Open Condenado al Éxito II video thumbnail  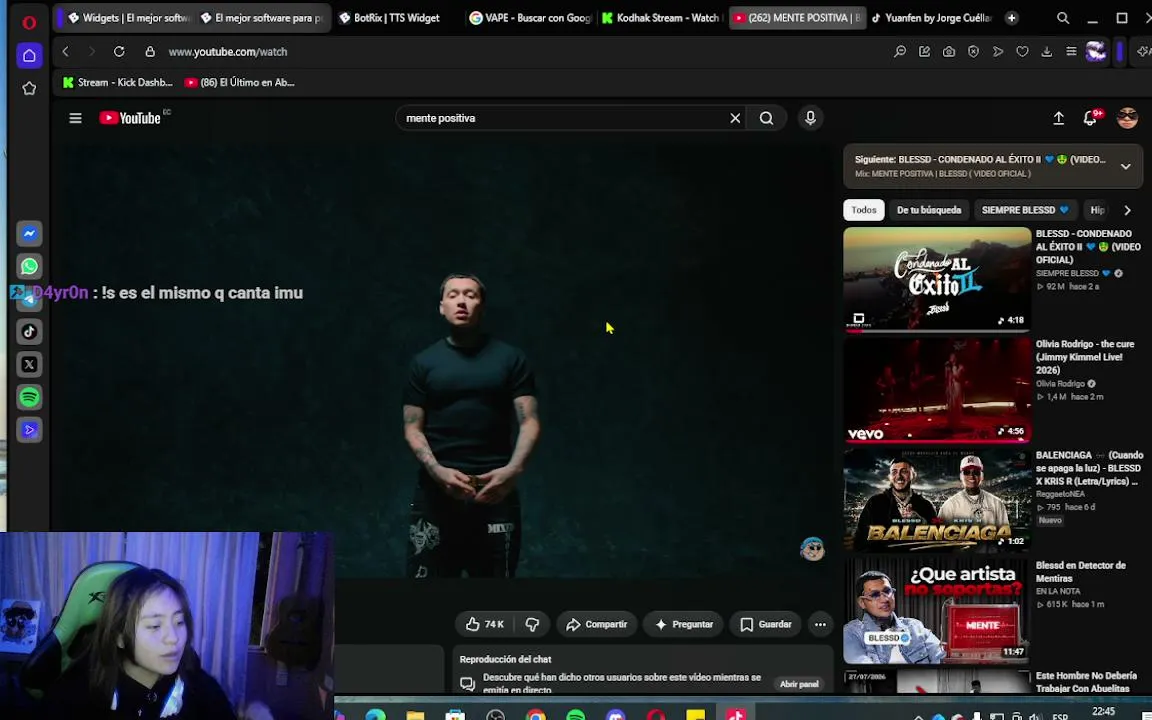[937, 278]
